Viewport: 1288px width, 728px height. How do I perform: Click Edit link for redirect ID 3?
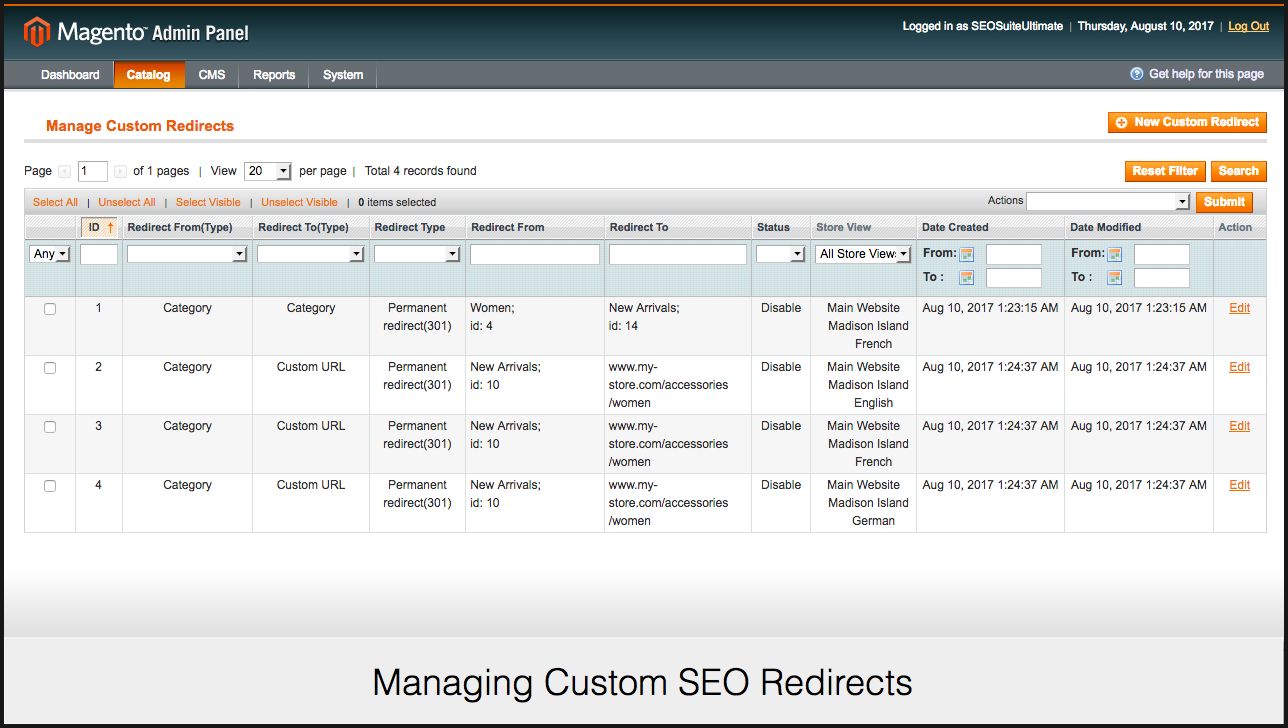point(1239,426)
